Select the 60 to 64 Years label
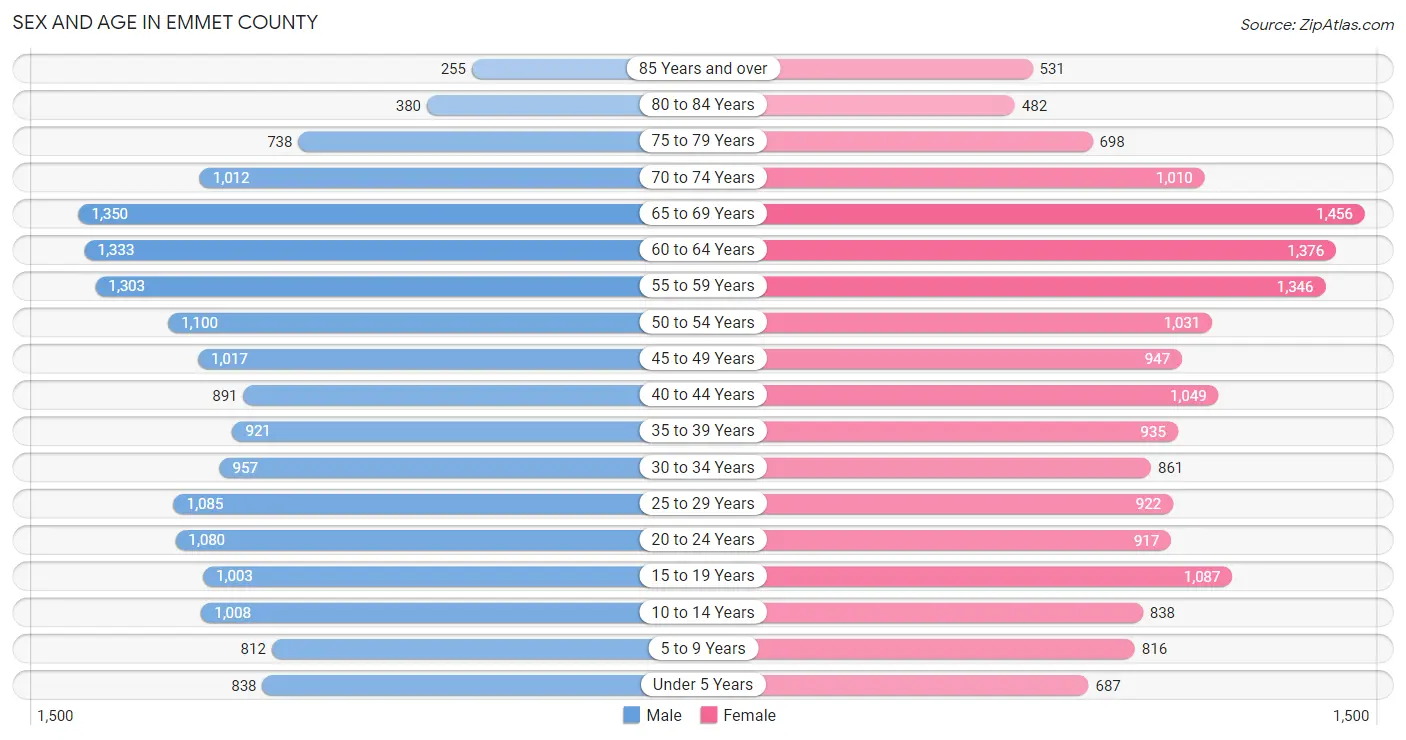Viewport: 1406px width, 740px height. tap(703, 249)
